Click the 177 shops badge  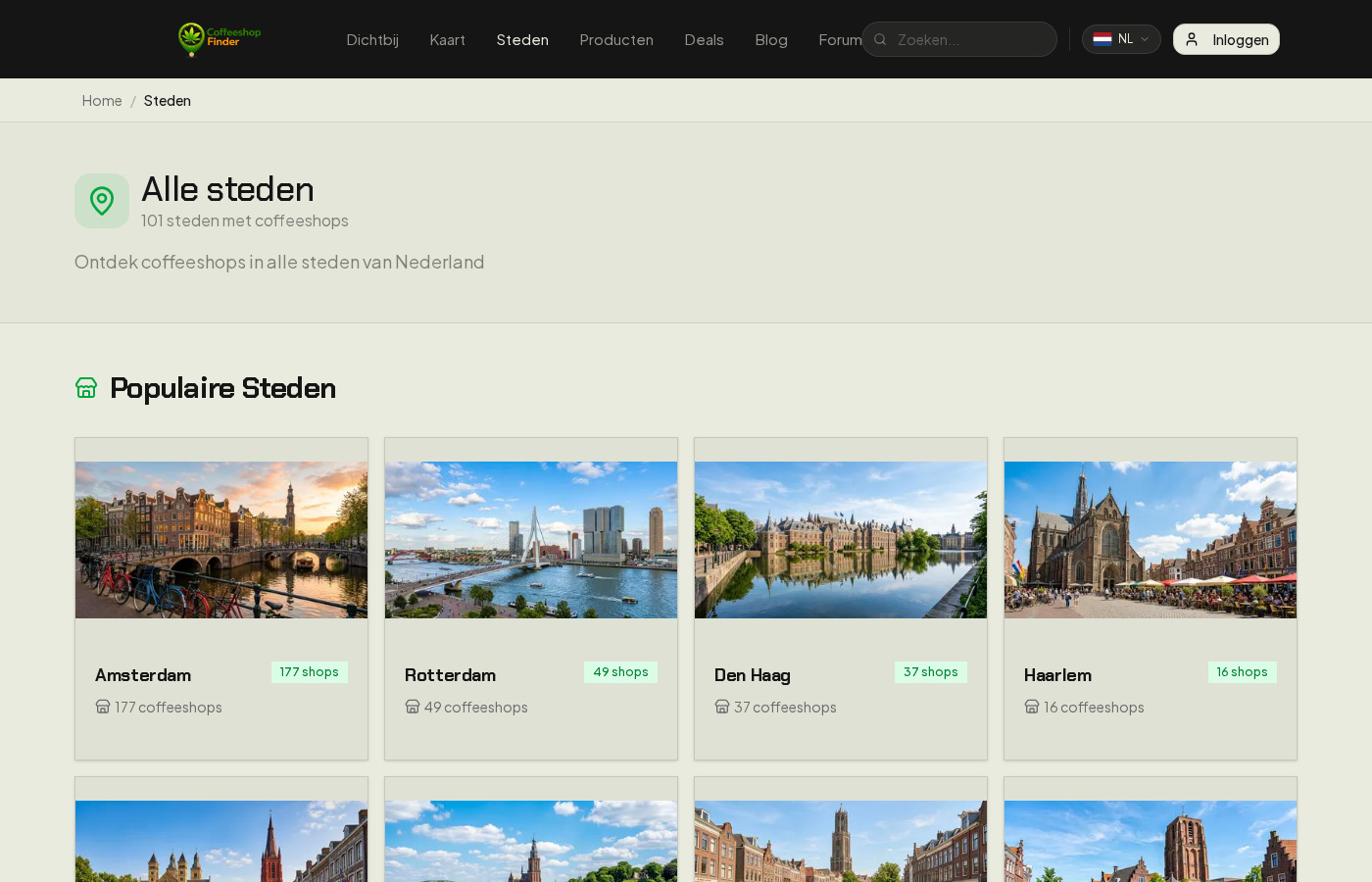point(310,672)
